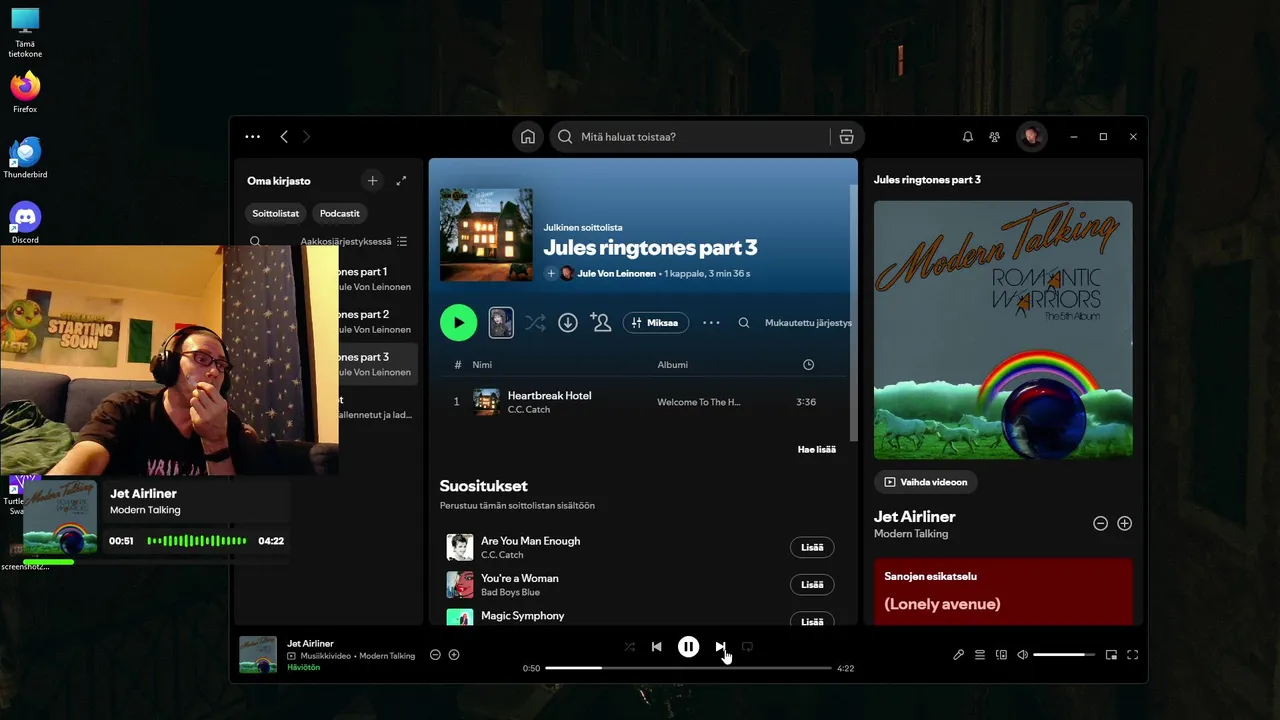Open the friend activity icon

coord(995,137)
